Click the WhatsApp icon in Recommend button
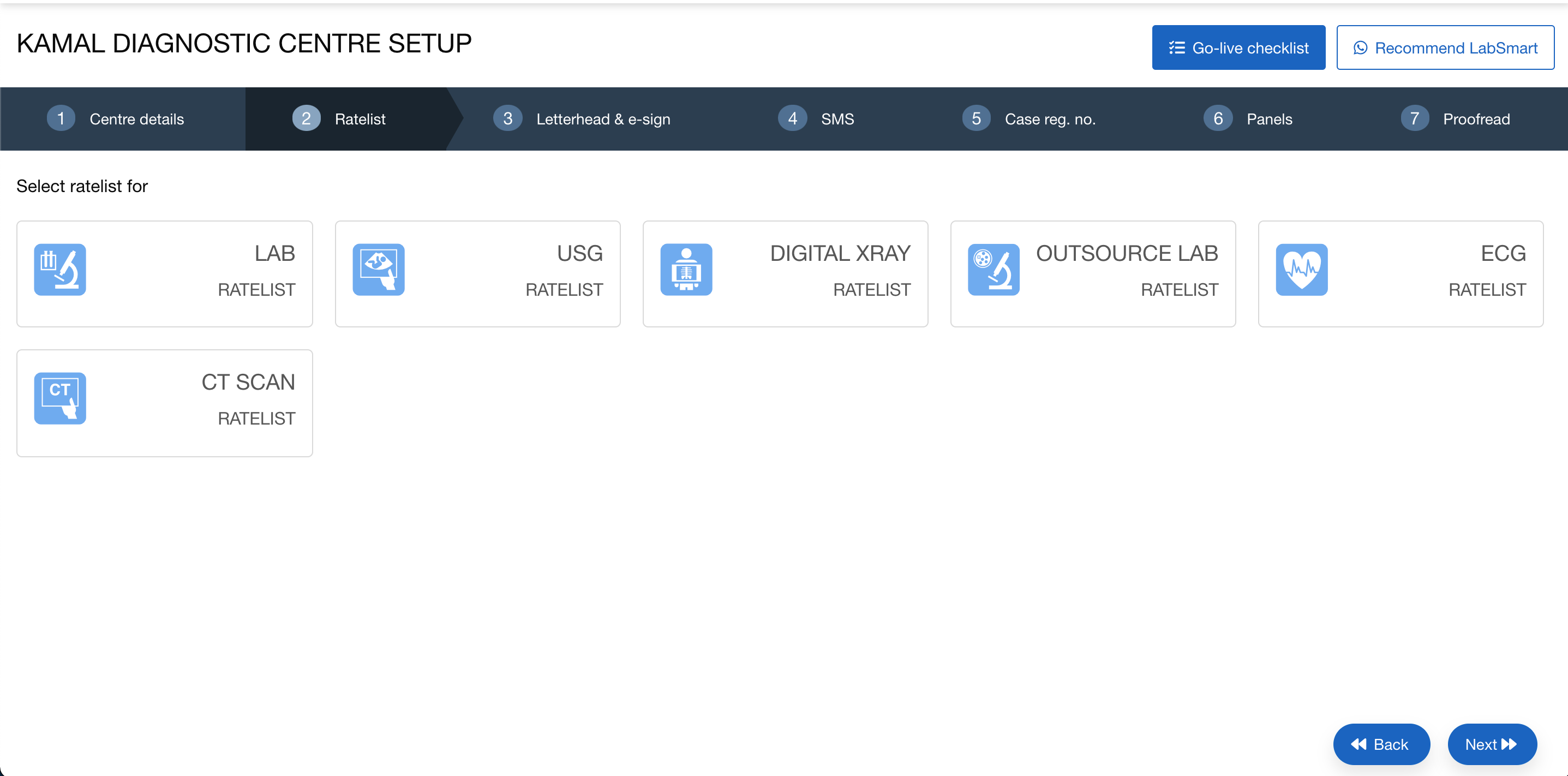This screenshot has width=1568, height=776. click(1361, 47)
